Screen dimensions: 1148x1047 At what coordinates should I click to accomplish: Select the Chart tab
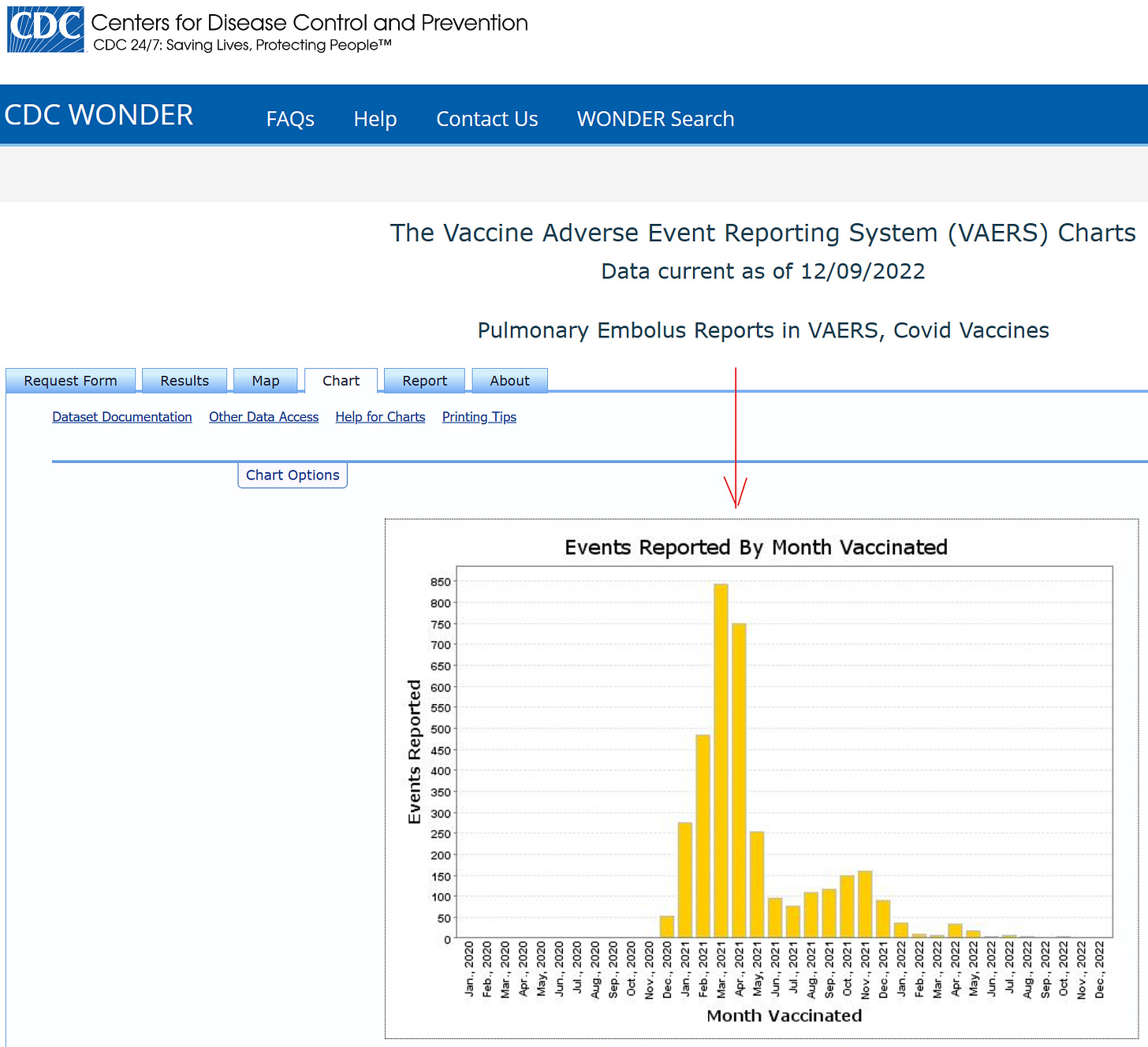[341, 381]
